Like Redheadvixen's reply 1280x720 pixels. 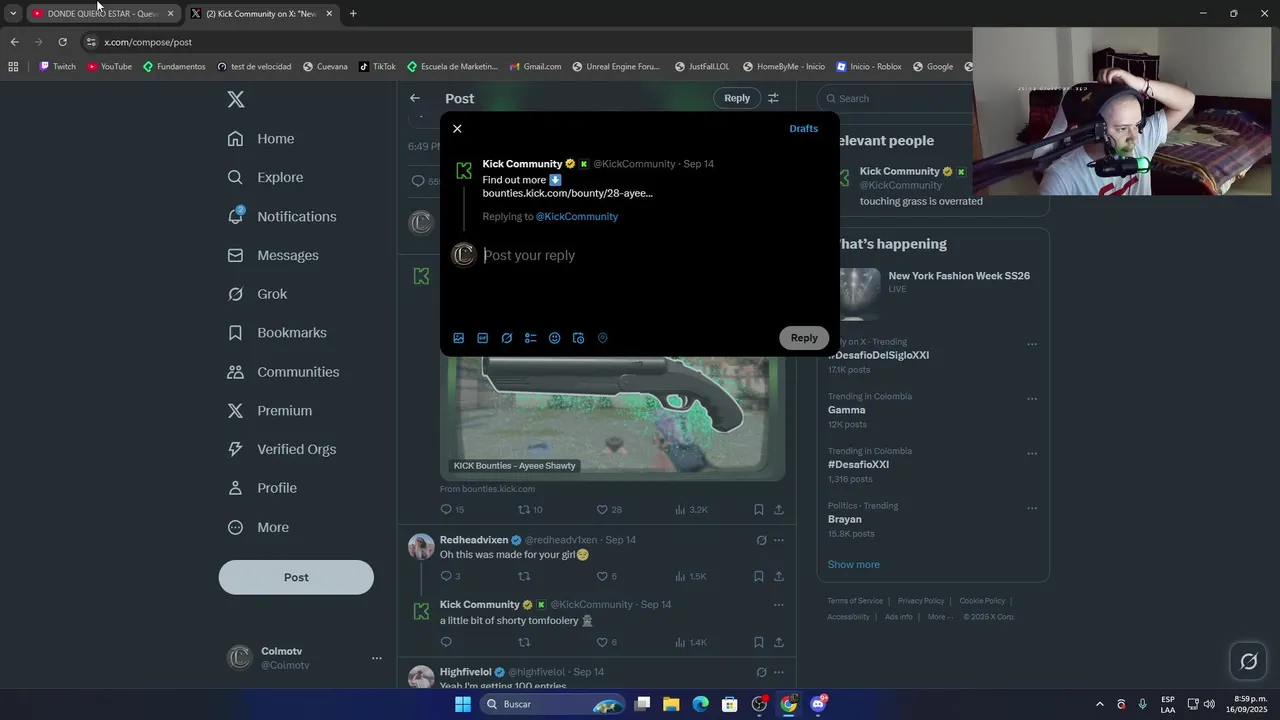point(602,576)
